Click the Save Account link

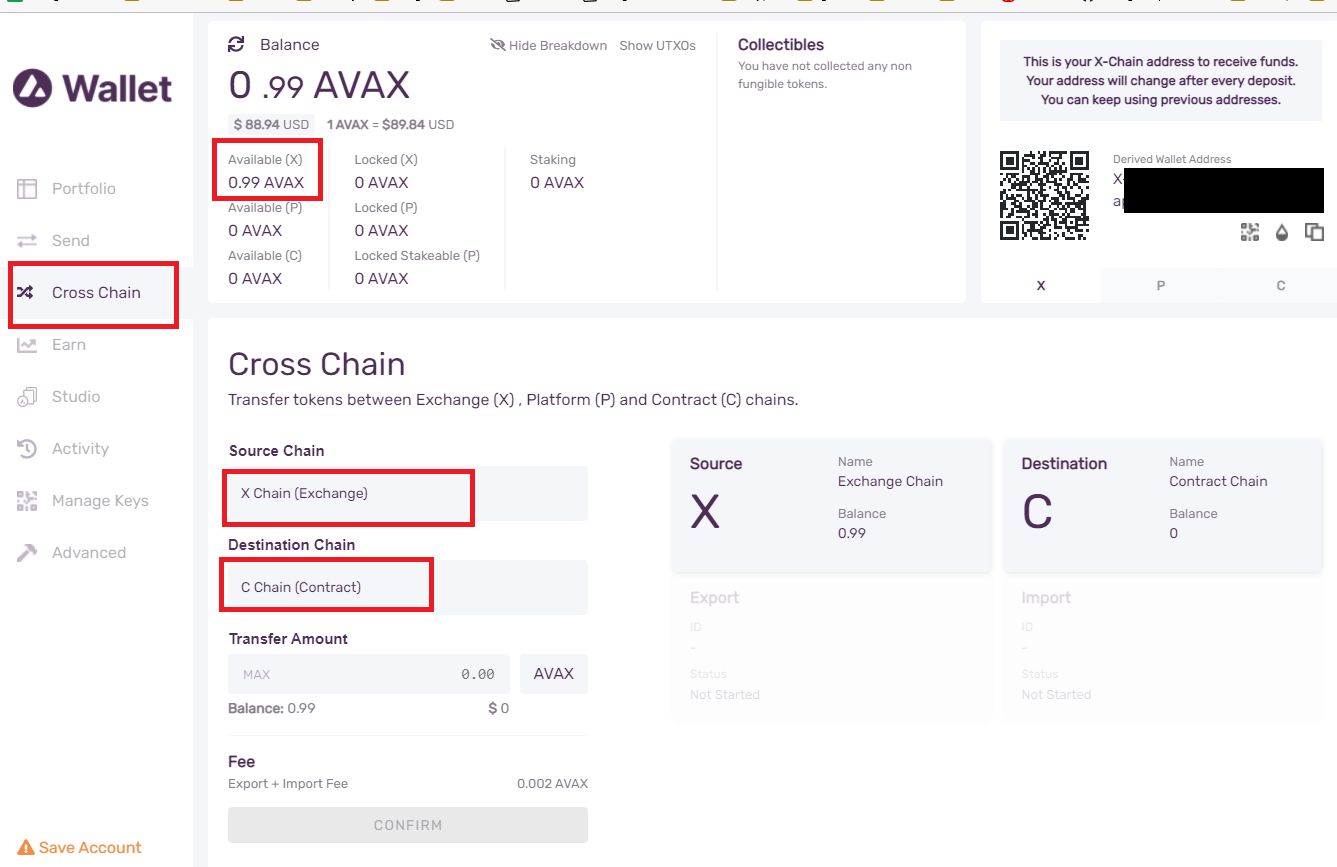(x=90, y=847)
